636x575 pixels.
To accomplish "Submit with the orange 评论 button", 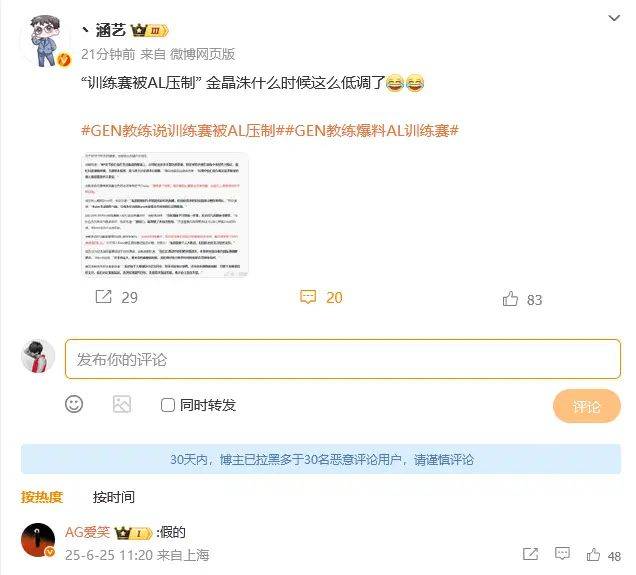I will (587, 406).
